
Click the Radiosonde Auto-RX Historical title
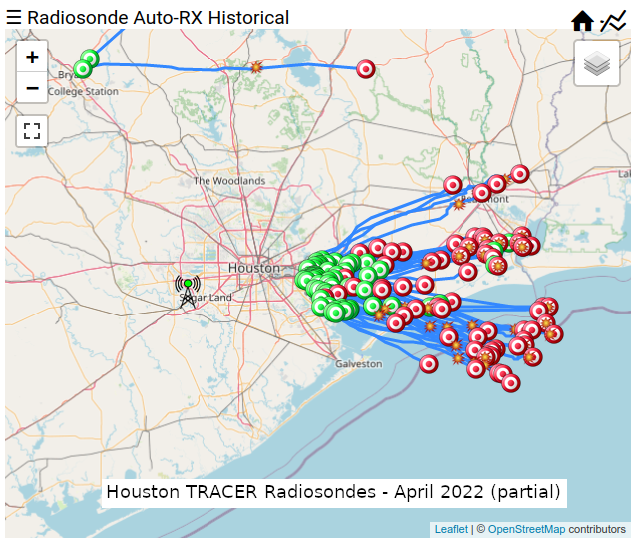[158, 18]
